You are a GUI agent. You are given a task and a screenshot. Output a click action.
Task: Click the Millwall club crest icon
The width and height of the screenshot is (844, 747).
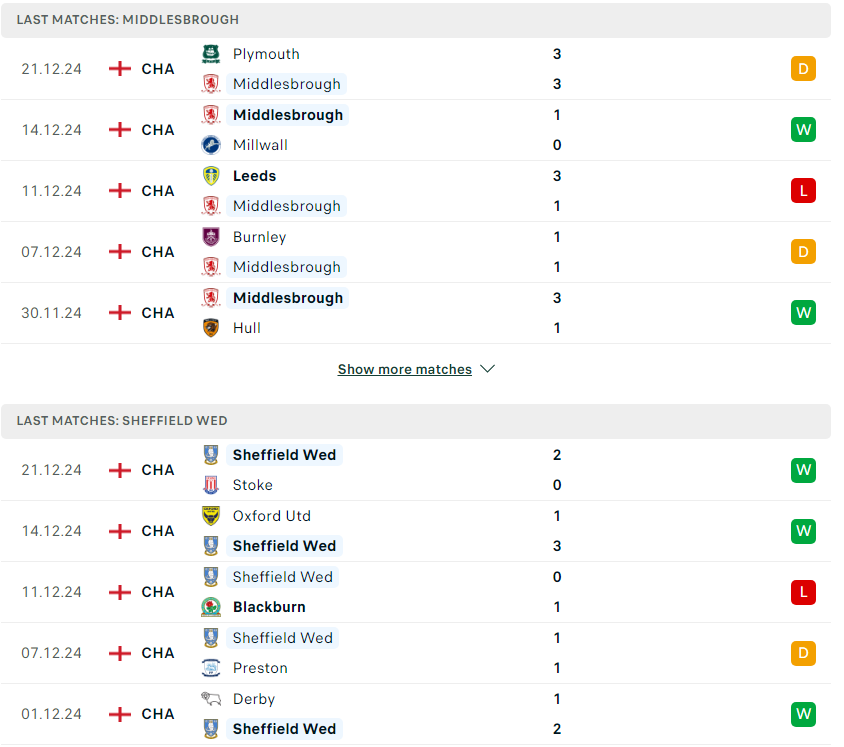coord(211,145)
